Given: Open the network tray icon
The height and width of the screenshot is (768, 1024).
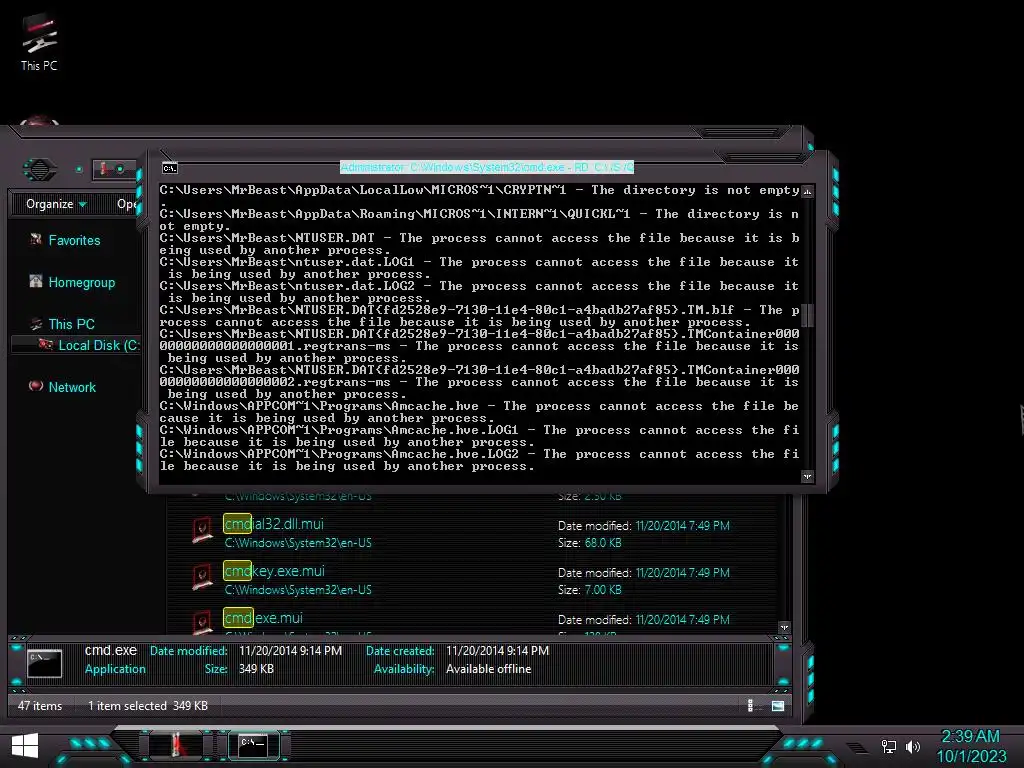Looking at the screenshot, I should (x=888, y=746).
